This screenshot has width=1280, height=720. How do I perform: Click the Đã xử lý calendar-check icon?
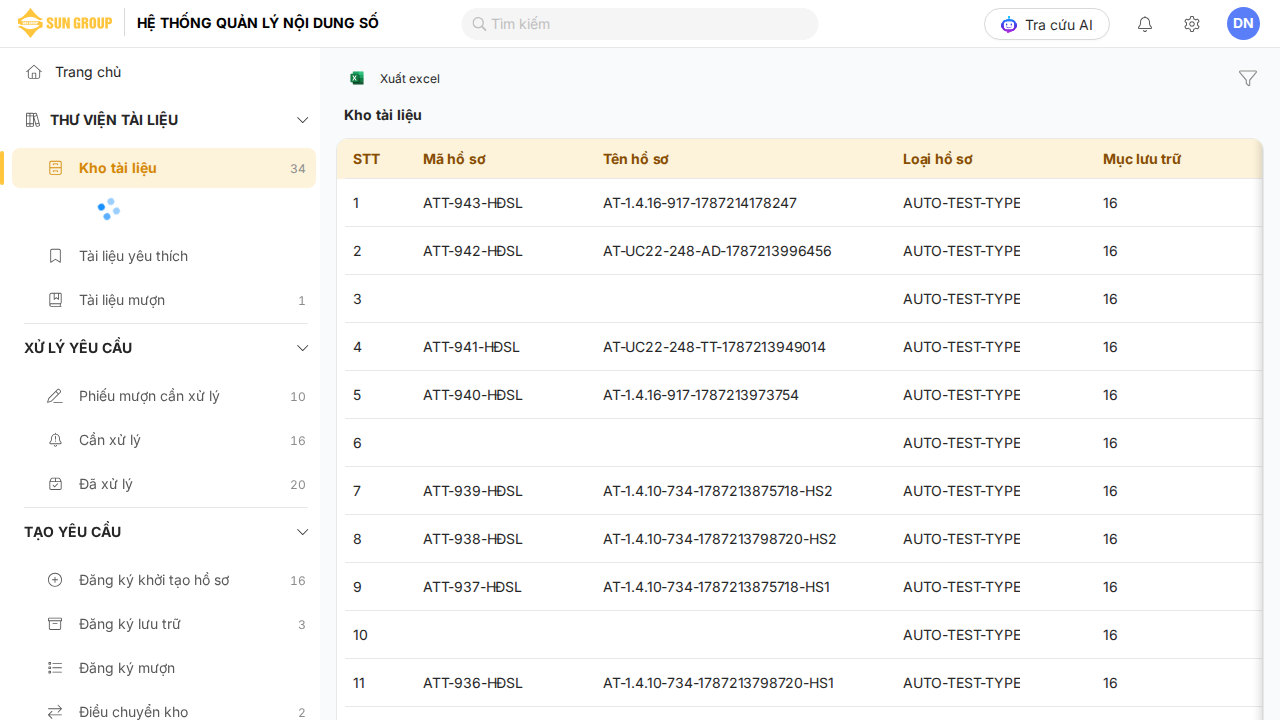click(x=56, y=484)
